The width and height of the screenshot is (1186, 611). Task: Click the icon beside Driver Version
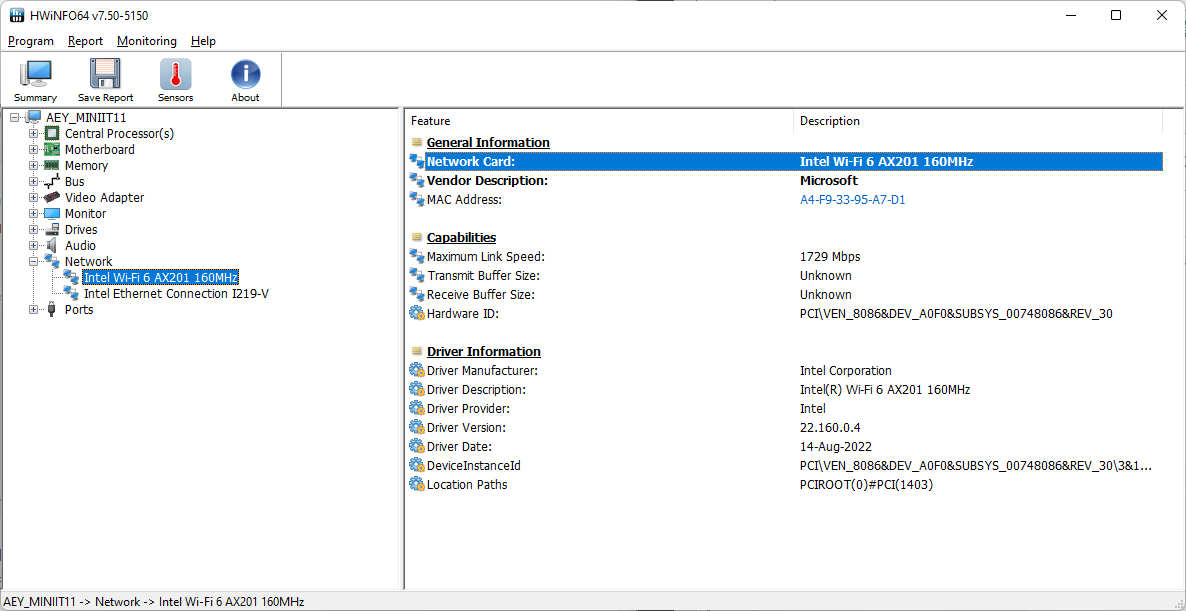[417, 427]
